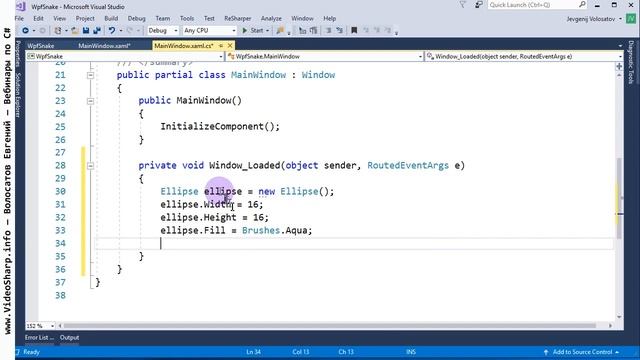Open the Edit menu
The width and height of the screenshot is (640, 360).
[x=38, y=18]
